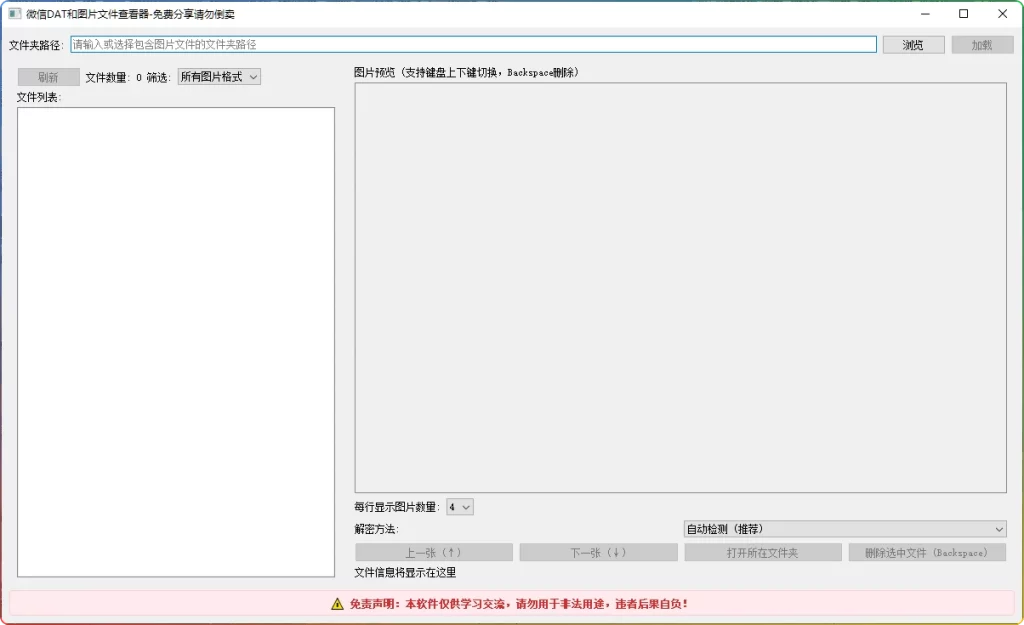1024x625 pixels.
Task: Open the 自动检测（推荐） decryption method dropdown
Action: 845,528
